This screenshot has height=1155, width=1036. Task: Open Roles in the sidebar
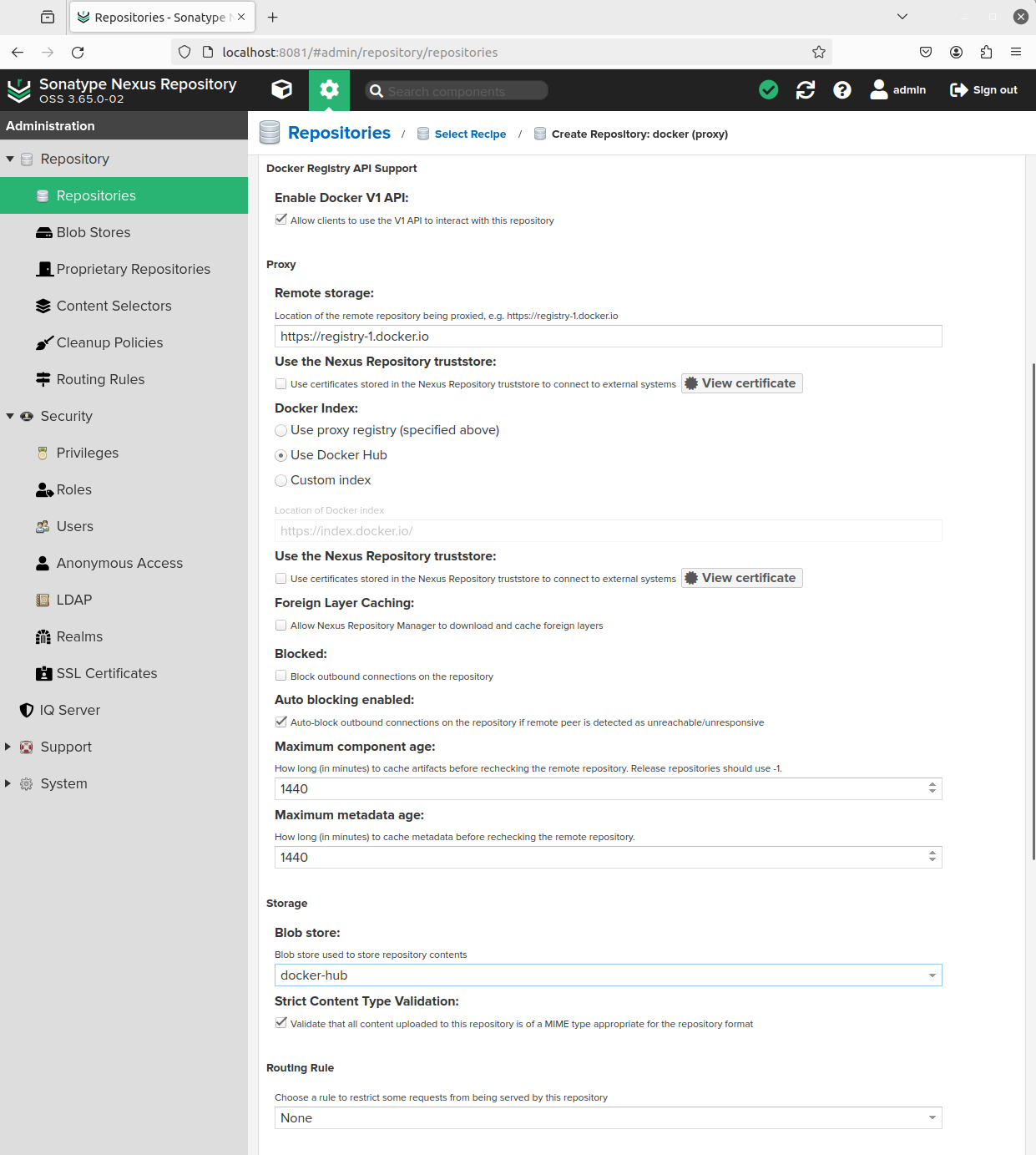(x=124, y=489)
